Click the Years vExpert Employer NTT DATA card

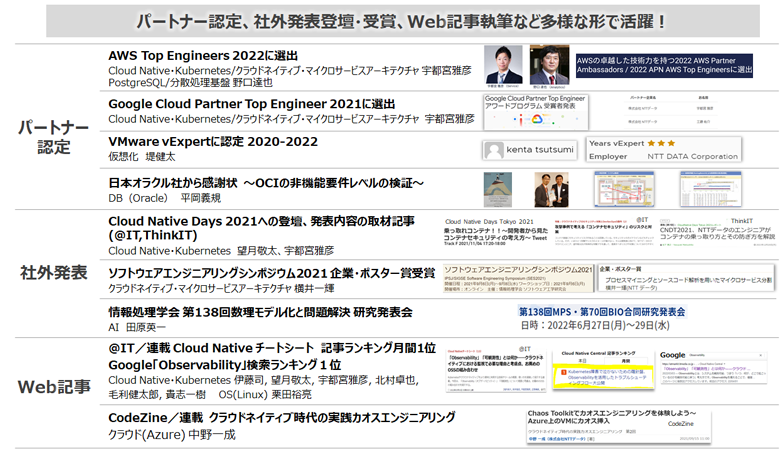(x=664, y=150)
